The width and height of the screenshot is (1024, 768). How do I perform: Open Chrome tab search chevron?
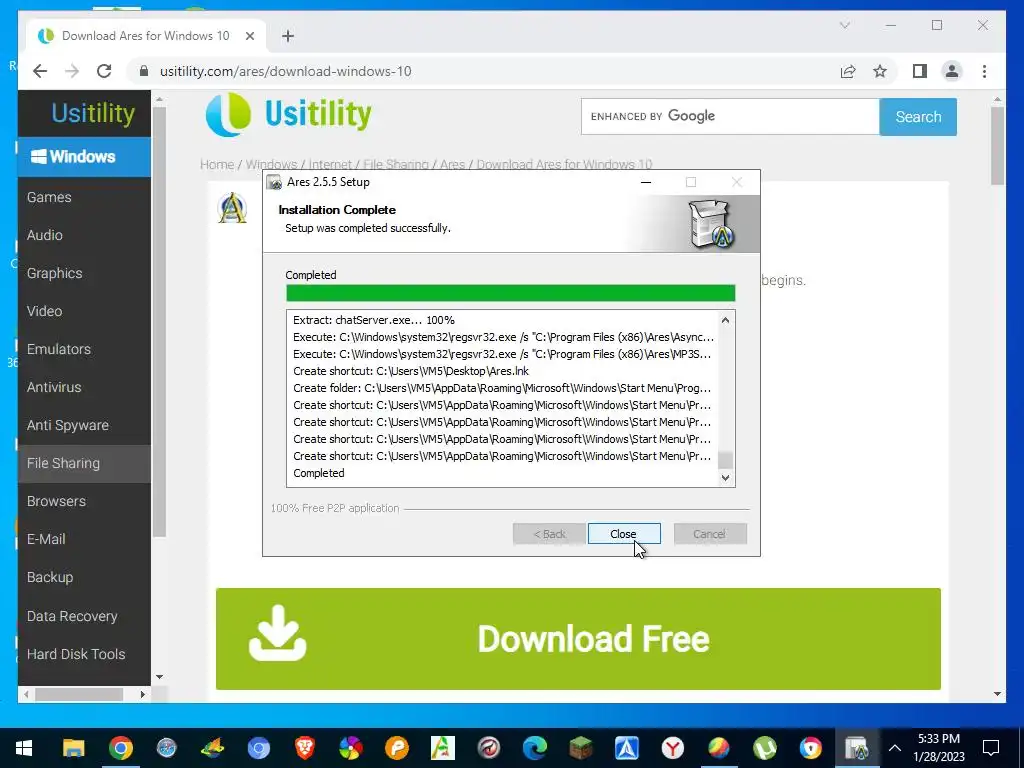click(844, 25)
